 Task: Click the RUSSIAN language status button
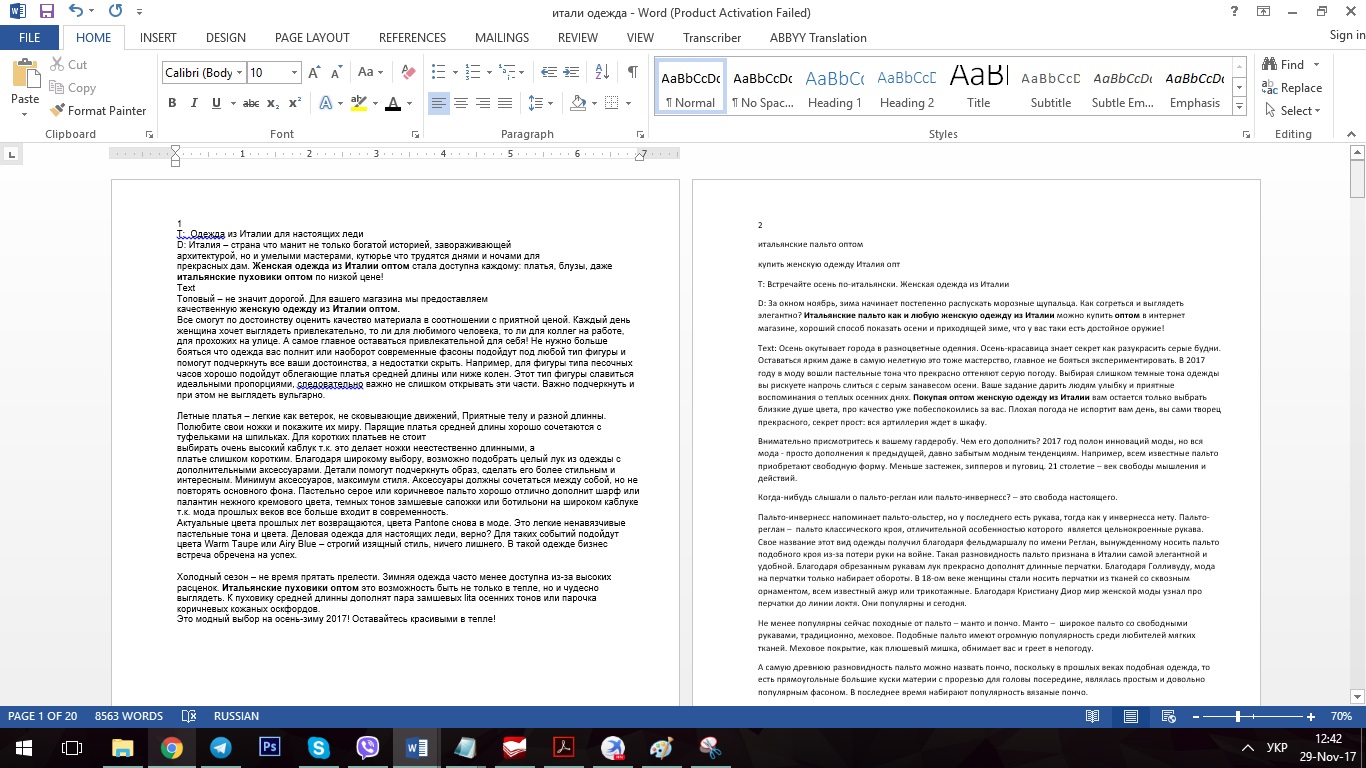[236, 716]
